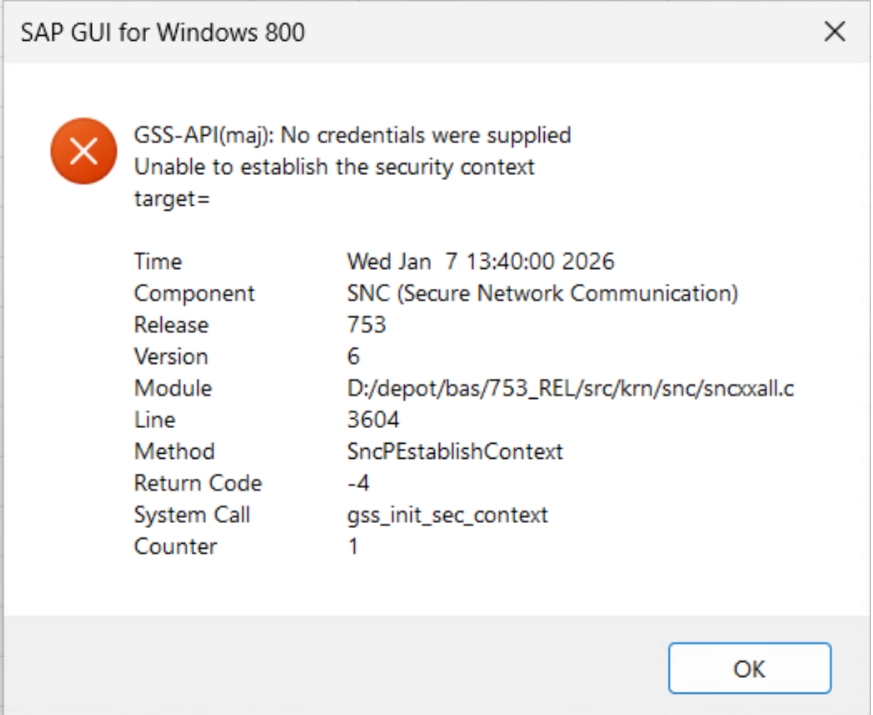Click the OK button

749,669
